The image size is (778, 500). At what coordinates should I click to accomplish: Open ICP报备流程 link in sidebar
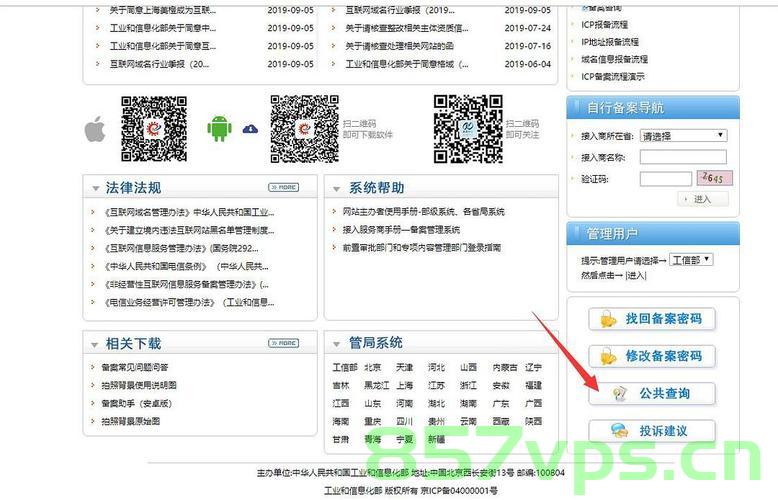[604, 25]
